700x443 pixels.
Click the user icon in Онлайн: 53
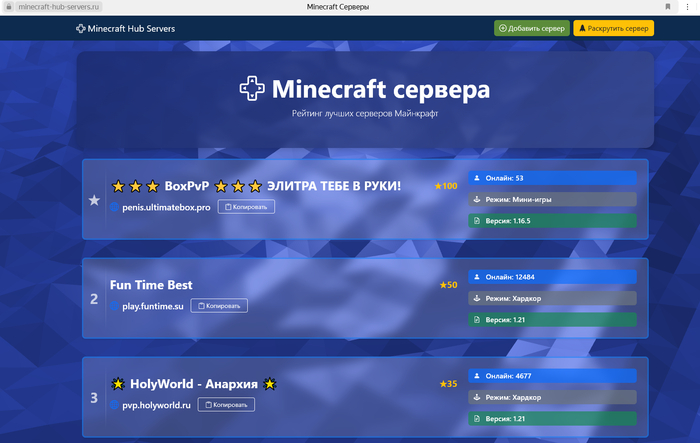(477, 178)
